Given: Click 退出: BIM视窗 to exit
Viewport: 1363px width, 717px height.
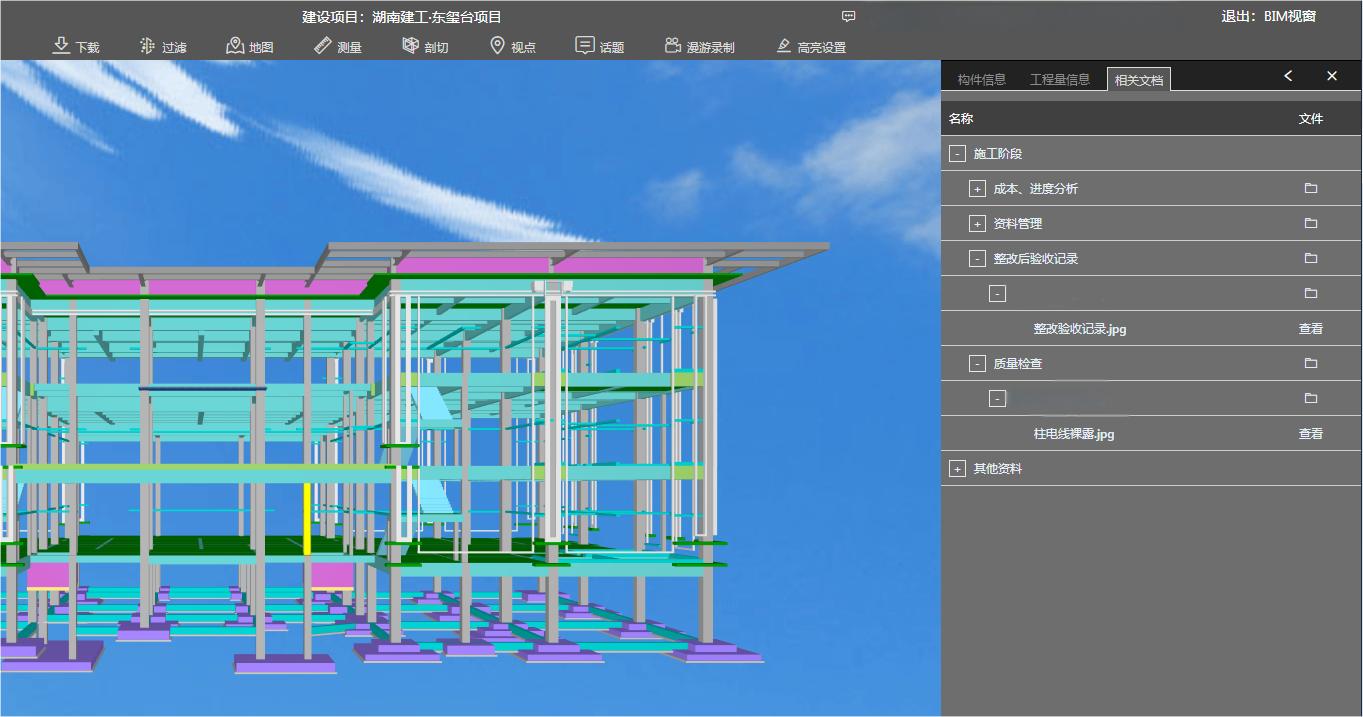Looking at the screenshot, I should [x=1268, y=17].
